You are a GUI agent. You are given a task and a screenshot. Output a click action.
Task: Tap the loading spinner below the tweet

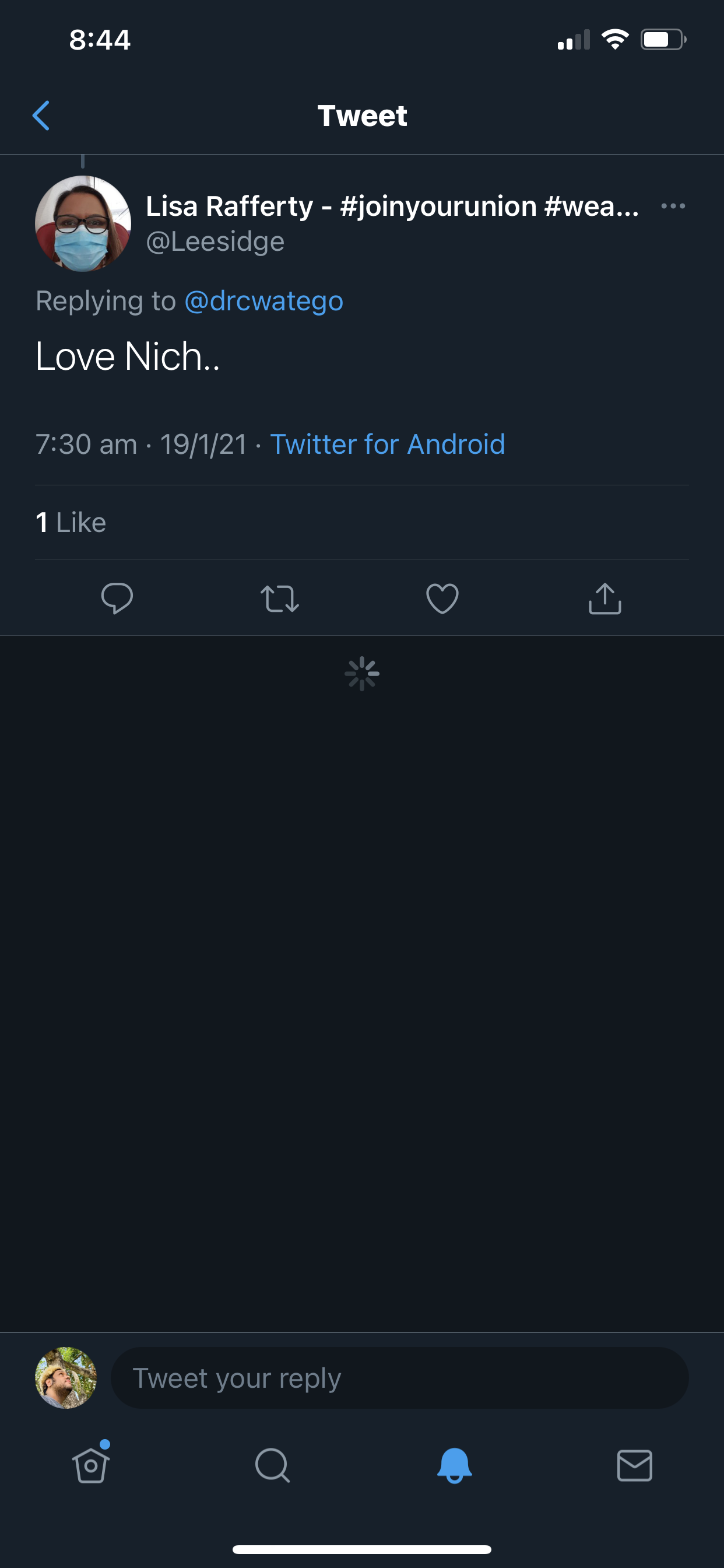[x=362, y=673]
